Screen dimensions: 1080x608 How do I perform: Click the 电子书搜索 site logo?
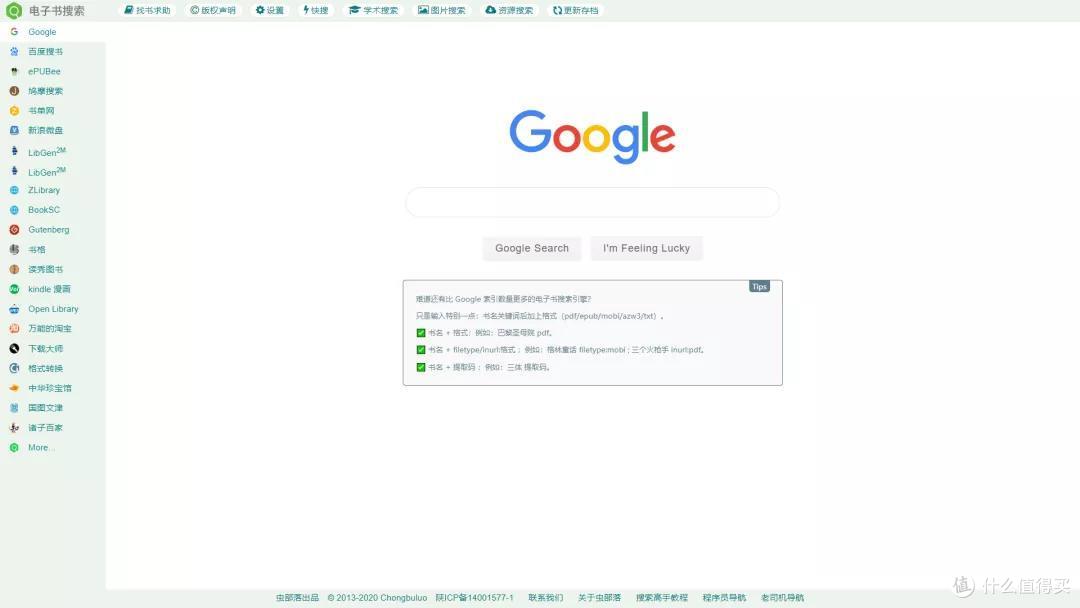(45, 10)
